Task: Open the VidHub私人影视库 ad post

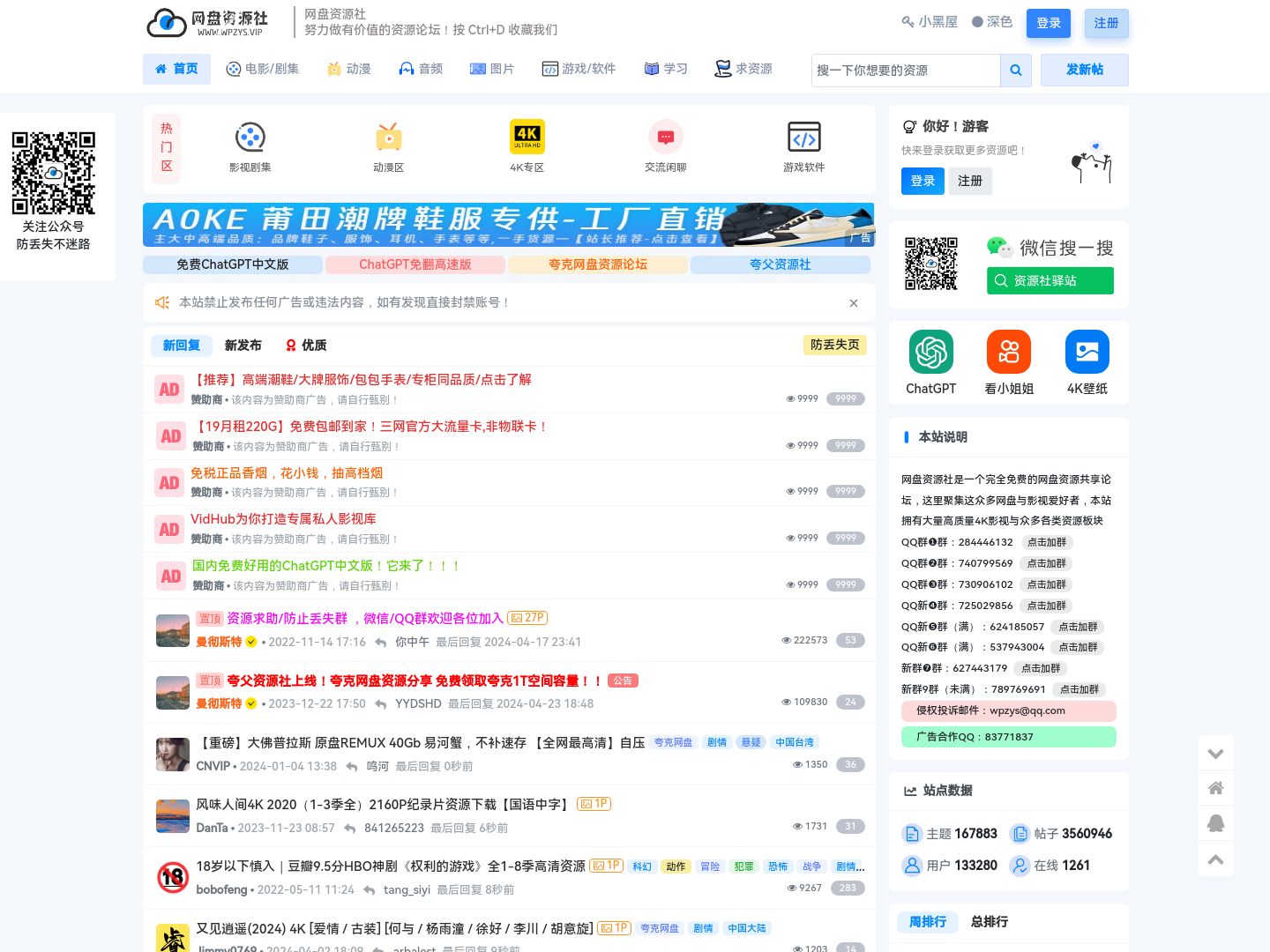Action: tap(283, 519)
